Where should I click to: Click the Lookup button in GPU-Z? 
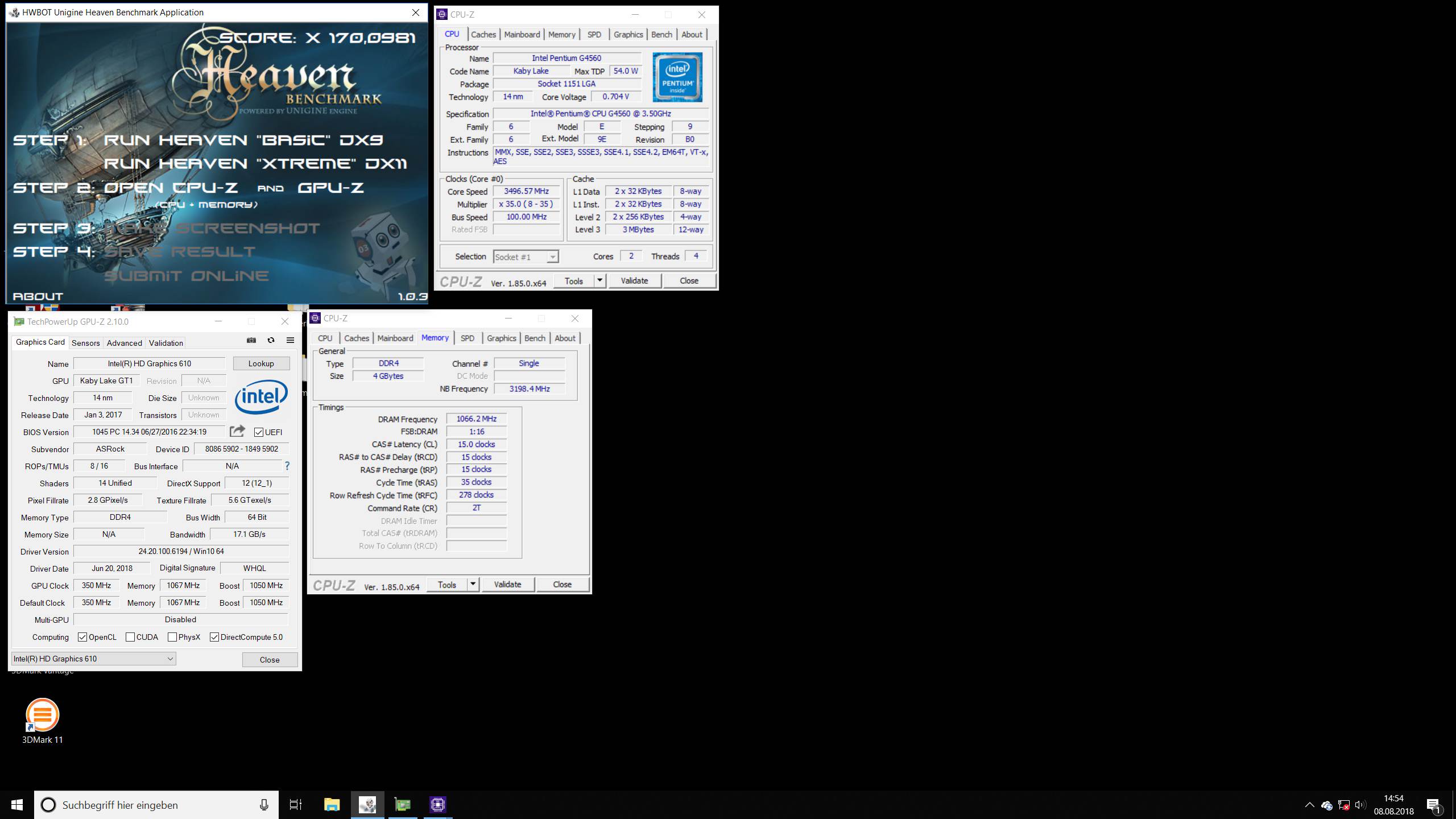point(261,363)
